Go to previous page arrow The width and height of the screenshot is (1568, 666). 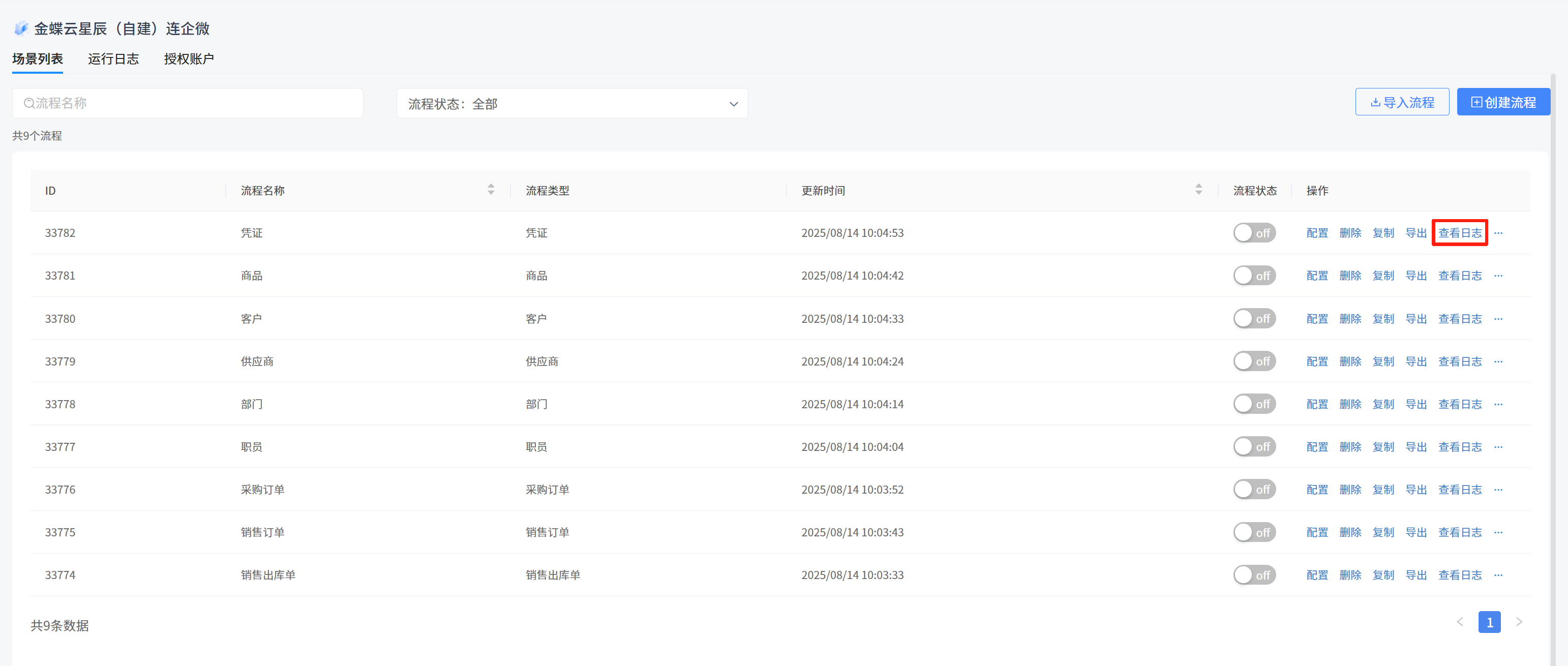(x=1460, y=622)
